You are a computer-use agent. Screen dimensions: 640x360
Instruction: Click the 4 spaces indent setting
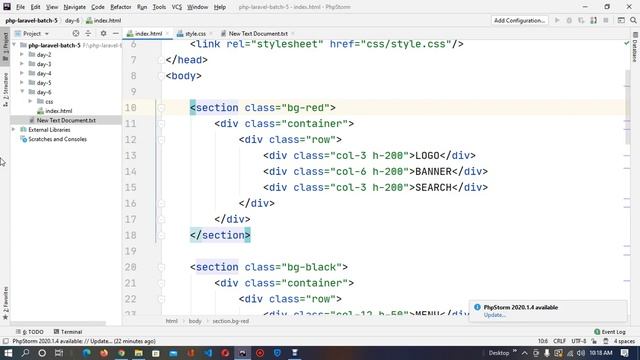tap(624, 341)
